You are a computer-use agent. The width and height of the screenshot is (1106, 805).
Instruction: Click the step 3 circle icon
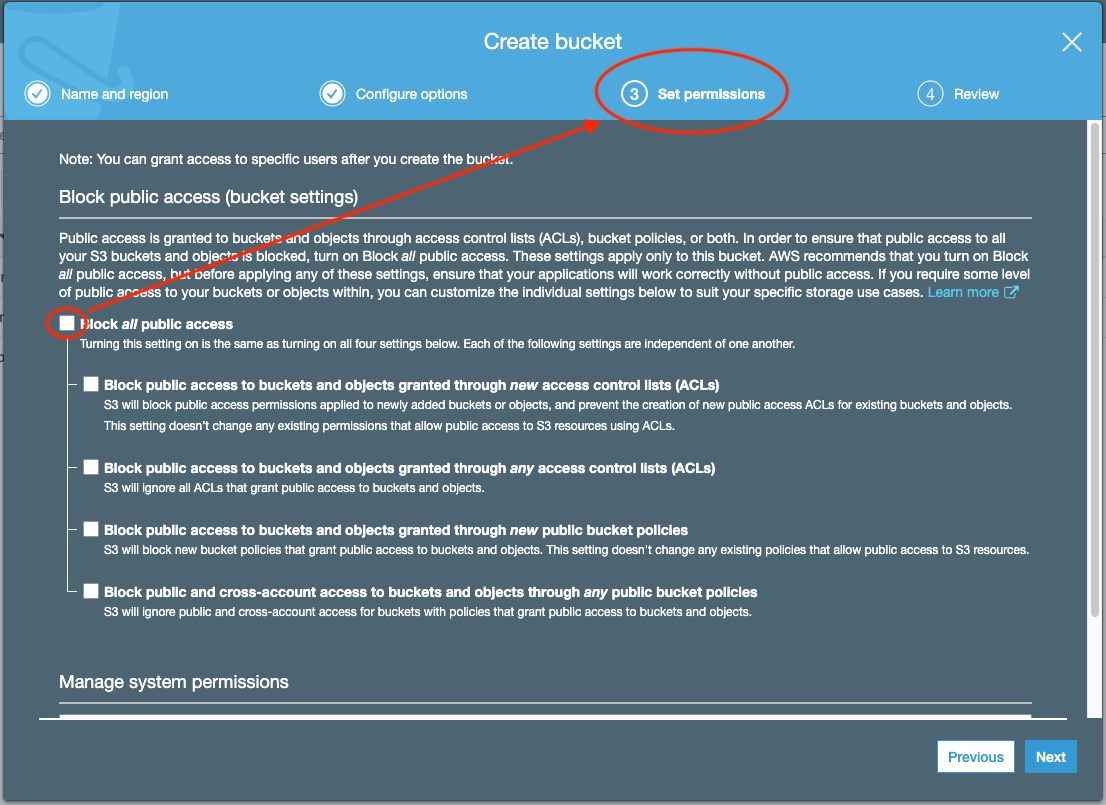pos(634,94)
